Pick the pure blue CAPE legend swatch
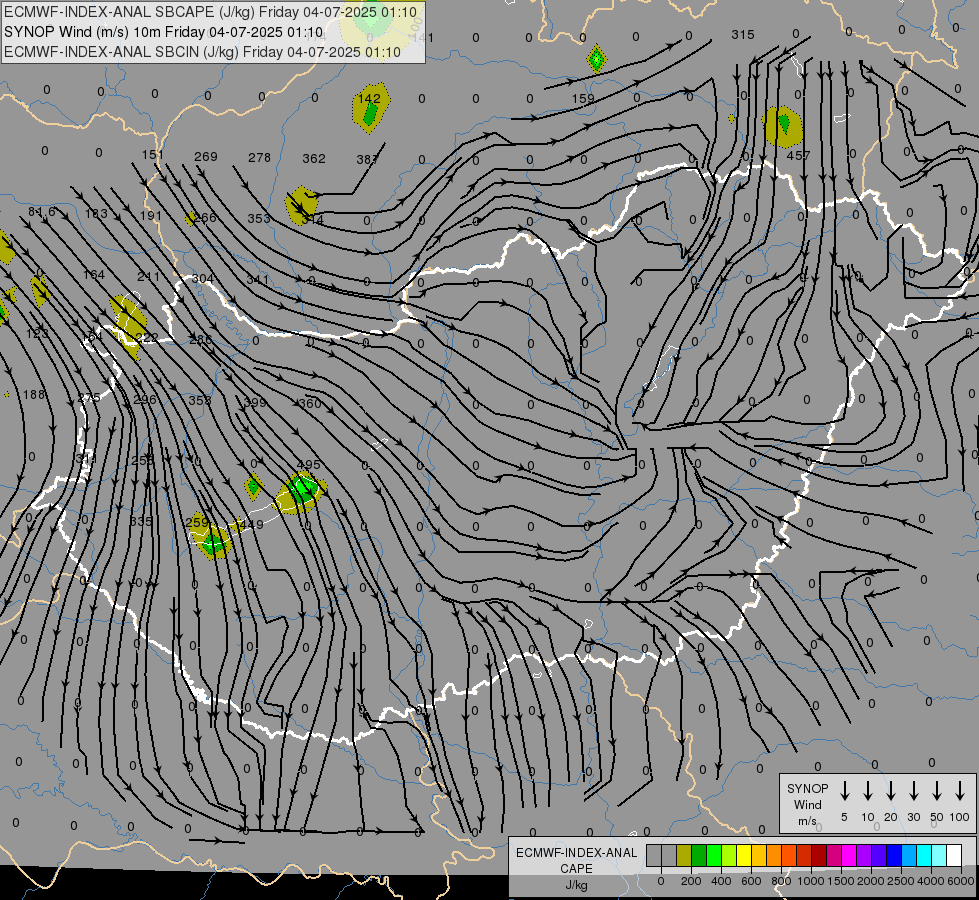This screenshot has height=900, width=979. pyautogui.click(x=893, y=856)
